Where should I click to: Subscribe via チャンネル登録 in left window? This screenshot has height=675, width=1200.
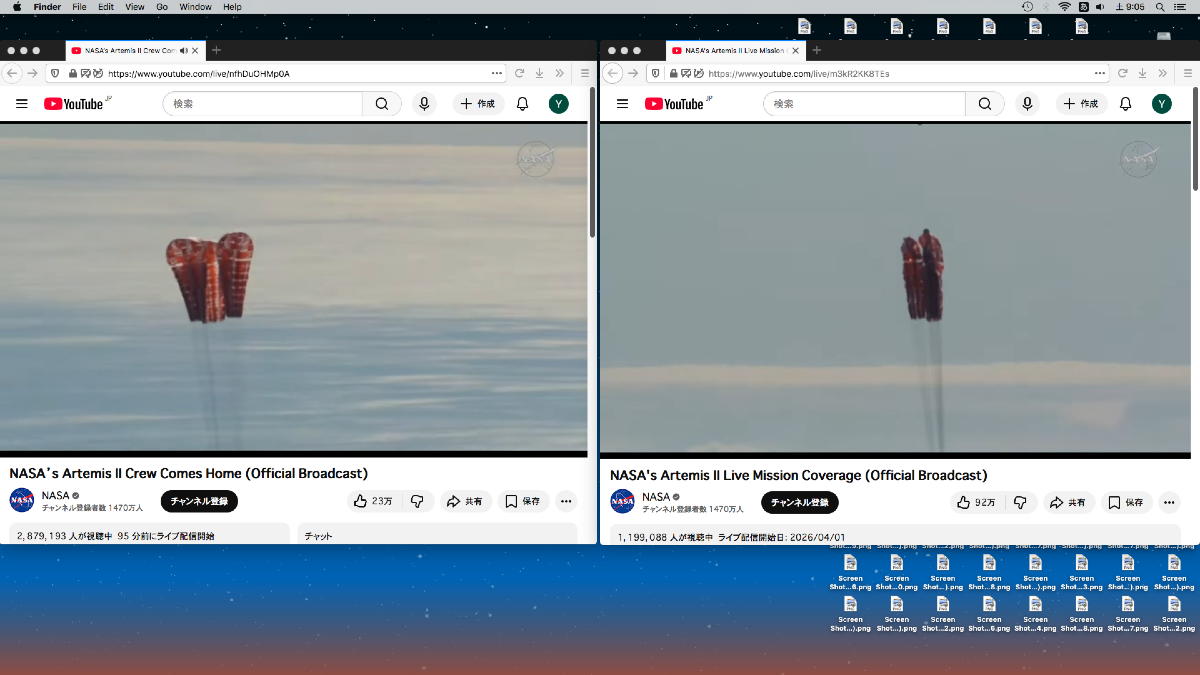(199, 501)
